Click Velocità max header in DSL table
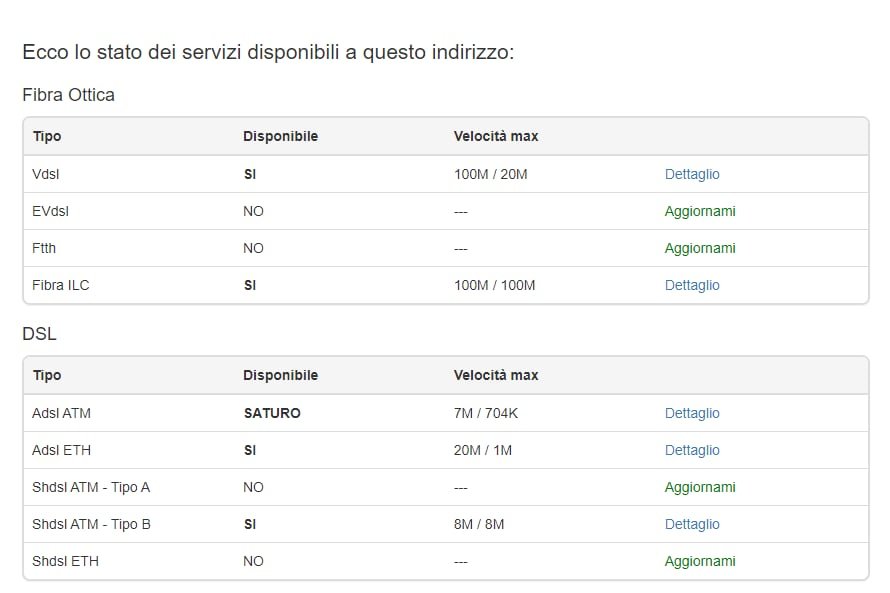 tap(496, 375)
